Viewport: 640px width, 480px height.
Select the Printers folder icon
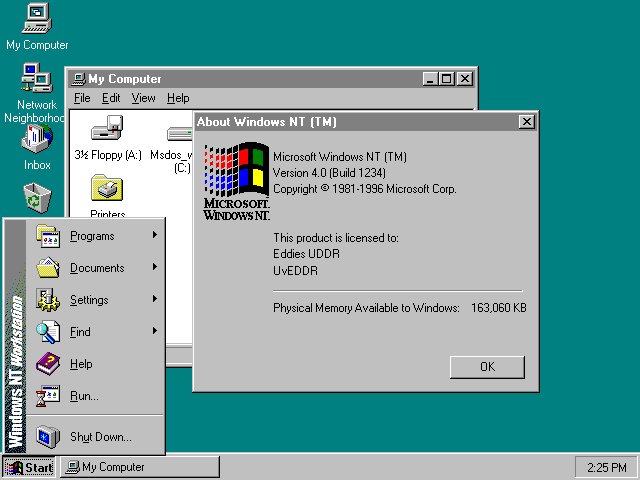coord(107,189)
